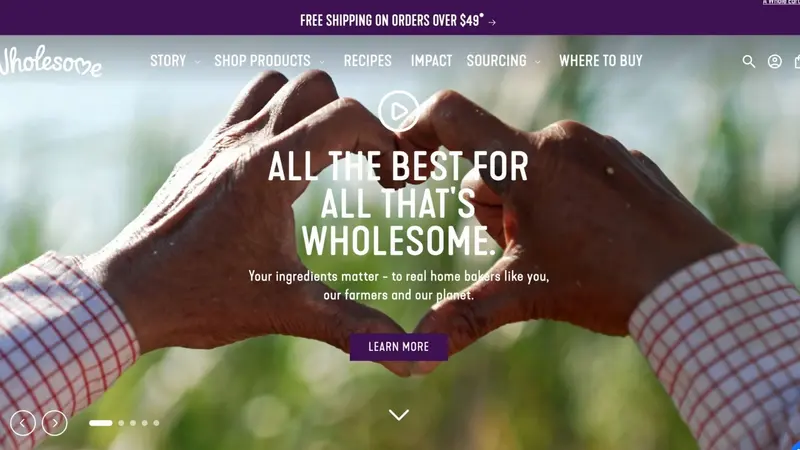Open the Impact menu item
This screenshot has width=800, height=450.
click(432, 61)
